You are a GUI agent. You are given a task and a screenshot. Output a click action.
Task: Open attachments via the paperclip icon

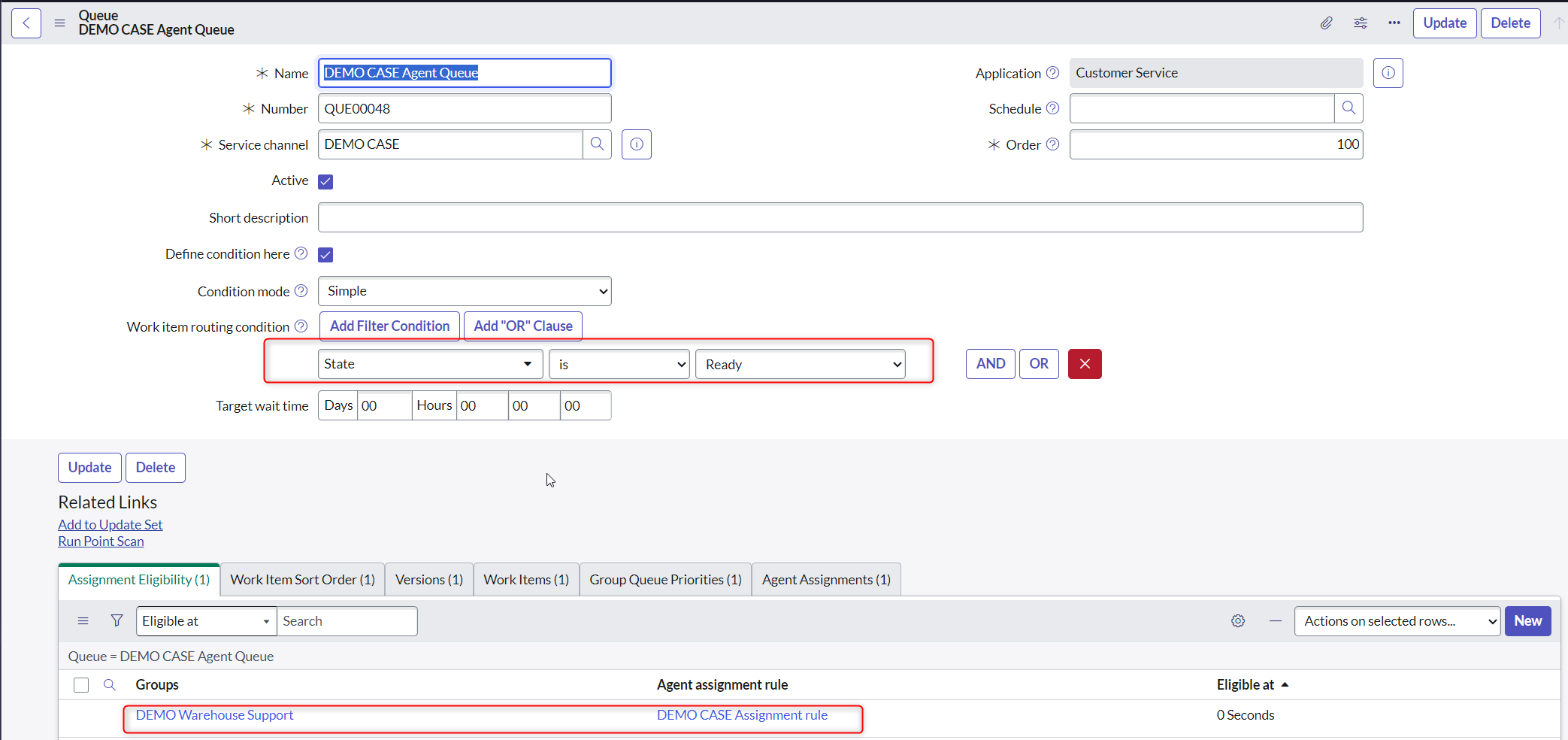tap(1327, 23)
